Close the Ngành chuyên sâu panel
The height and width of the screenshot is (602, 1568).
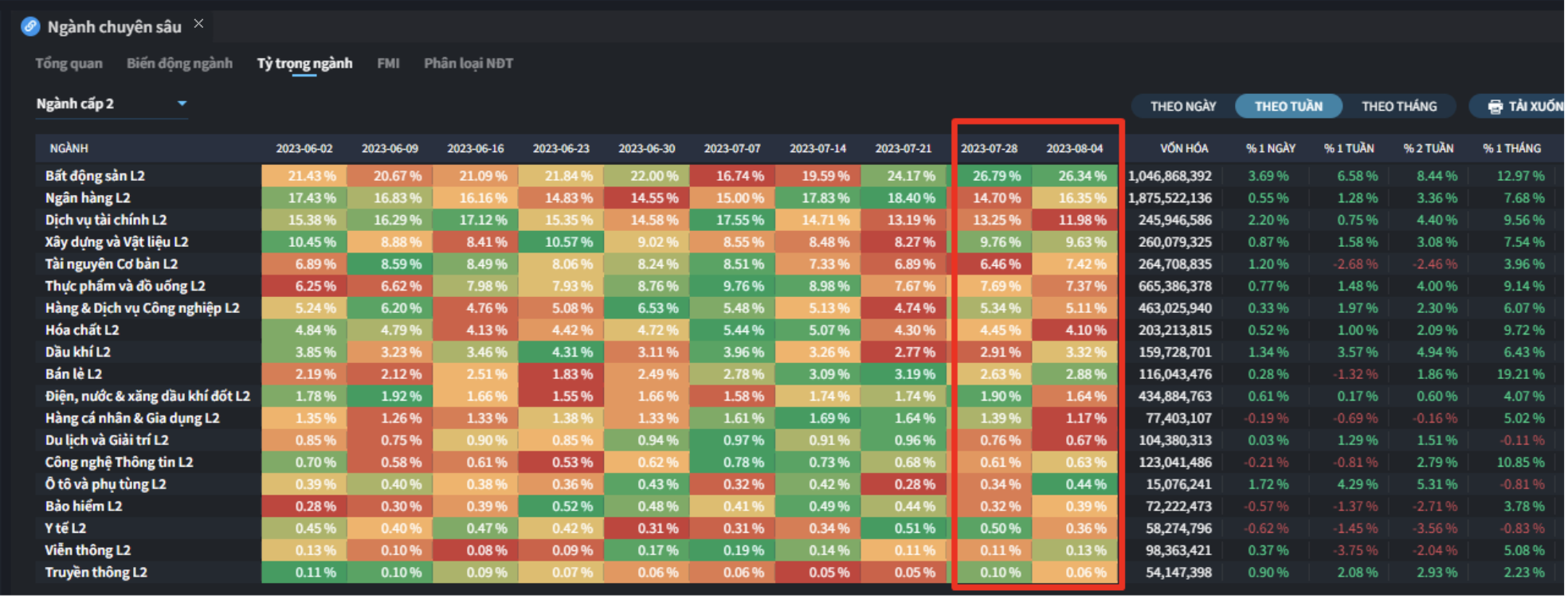click(x=198, y=24)
